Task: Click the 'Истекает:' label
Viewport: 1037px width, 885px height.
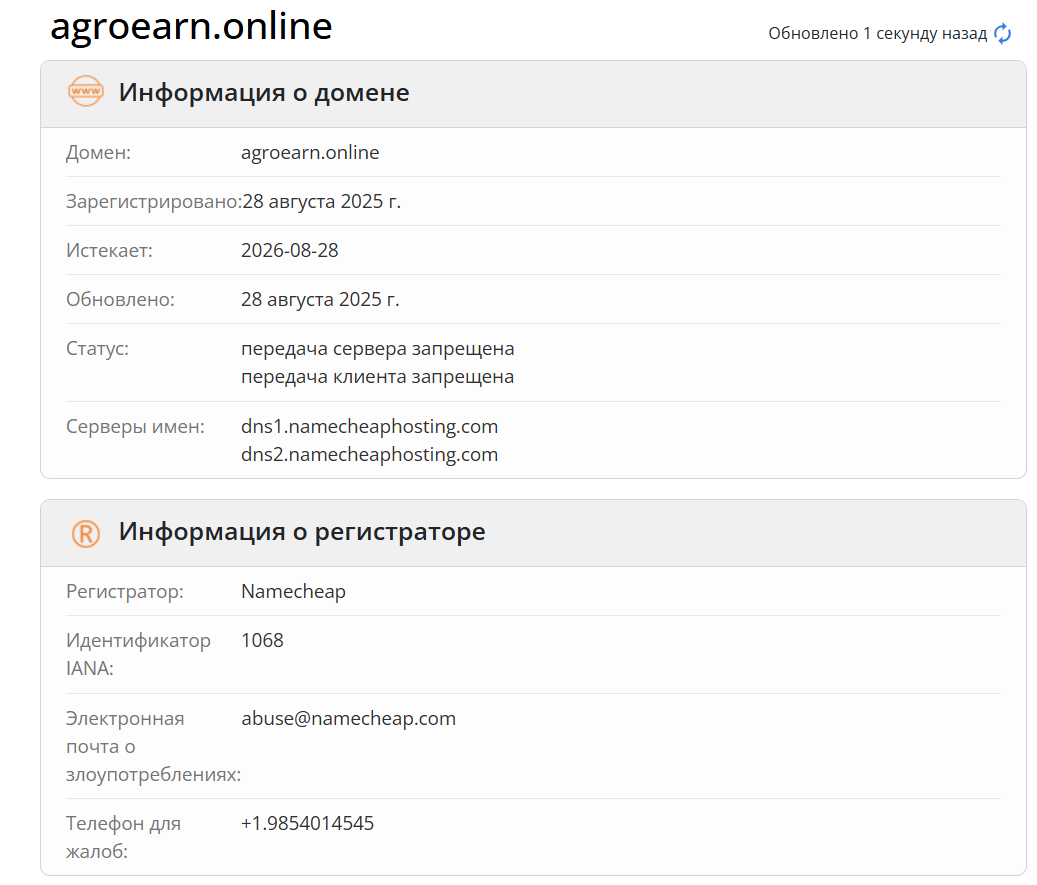Action: (x=109, y=251)
